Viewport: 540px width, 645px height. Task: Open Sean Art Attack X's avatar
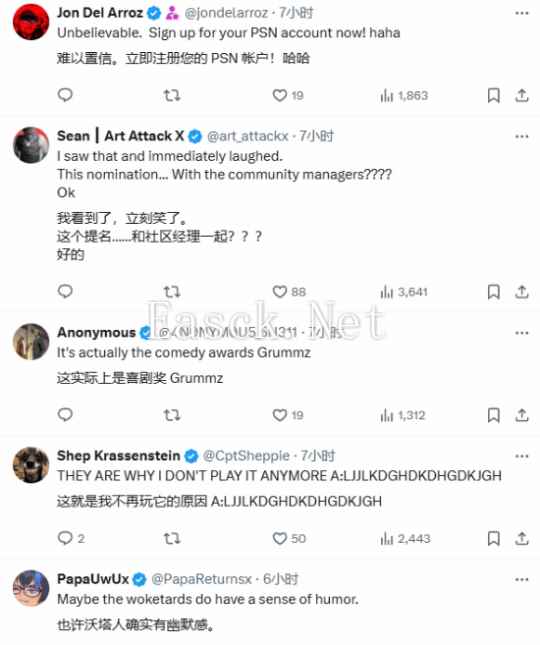tap(31, 145)
